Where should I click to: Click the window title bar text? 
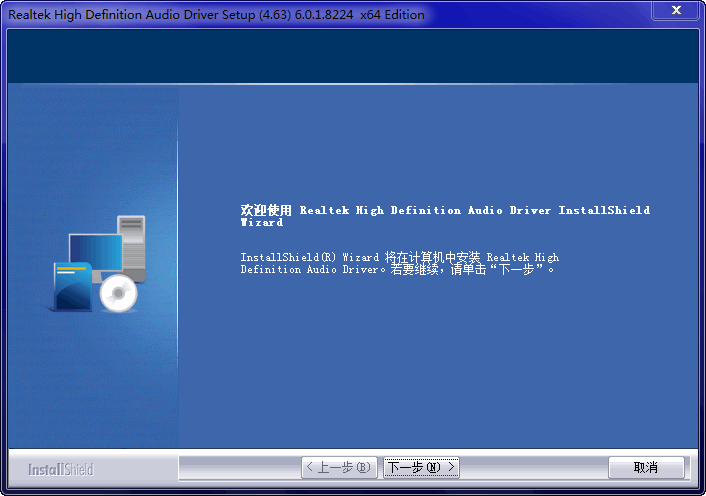pos(215,15)
